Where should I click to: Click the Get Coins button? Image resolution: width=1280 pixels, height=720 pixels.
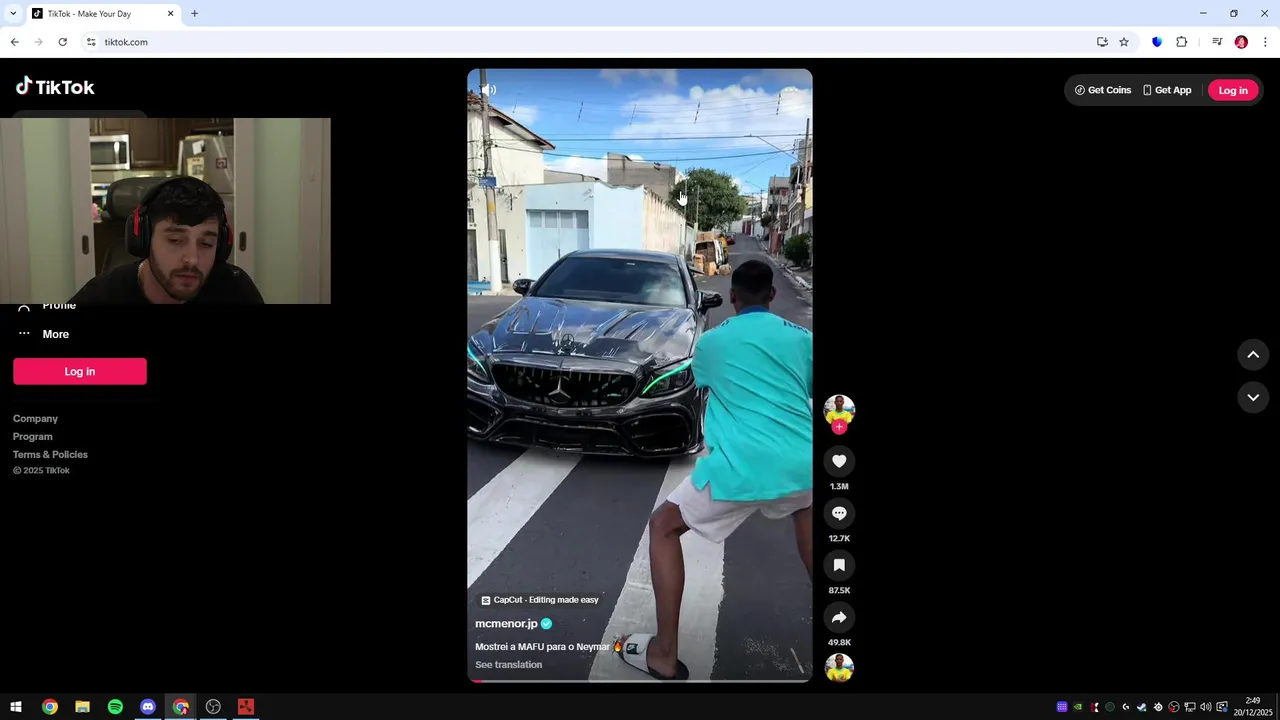coord(1103,90)
